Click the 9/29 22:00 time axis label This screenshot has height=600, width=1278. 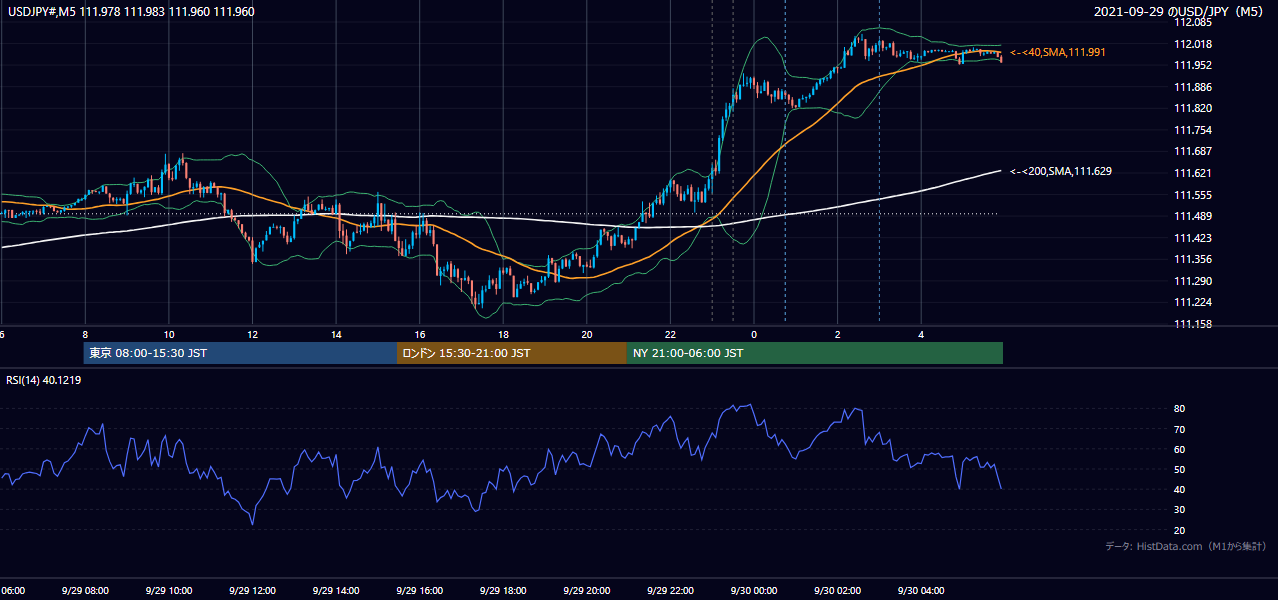pos(669,591)
